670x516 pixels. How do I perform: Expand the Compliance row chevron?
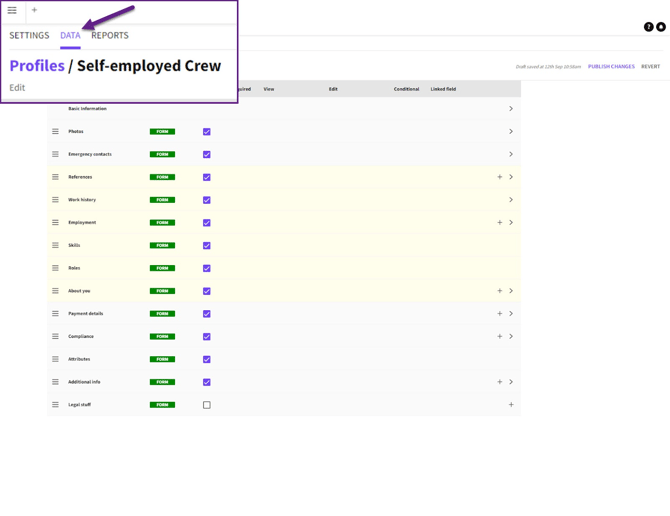(511, 337)
